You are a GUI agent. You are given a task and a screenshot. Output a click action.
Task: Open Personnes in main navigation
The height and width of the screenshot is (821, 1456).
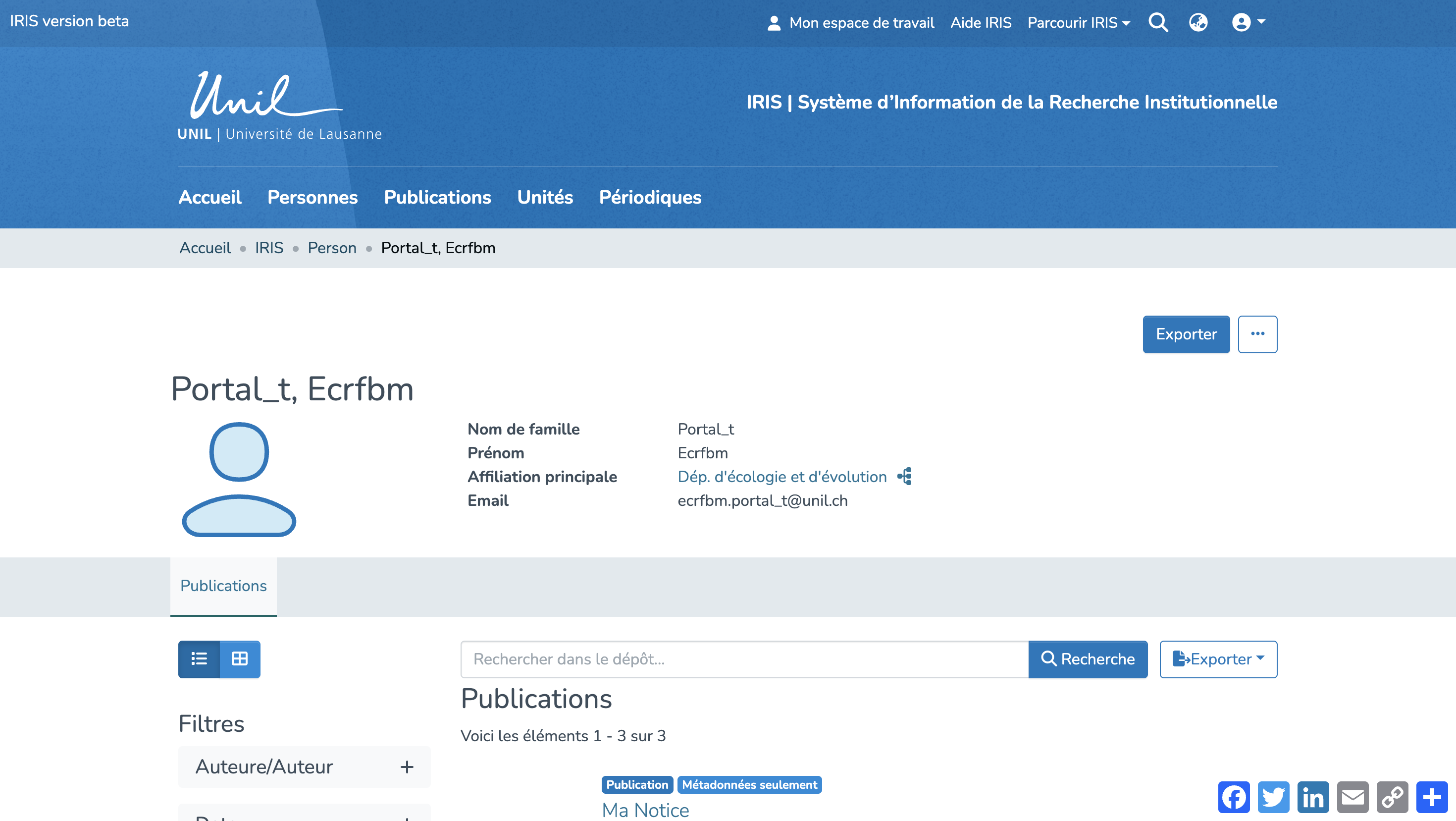[312, 197]
